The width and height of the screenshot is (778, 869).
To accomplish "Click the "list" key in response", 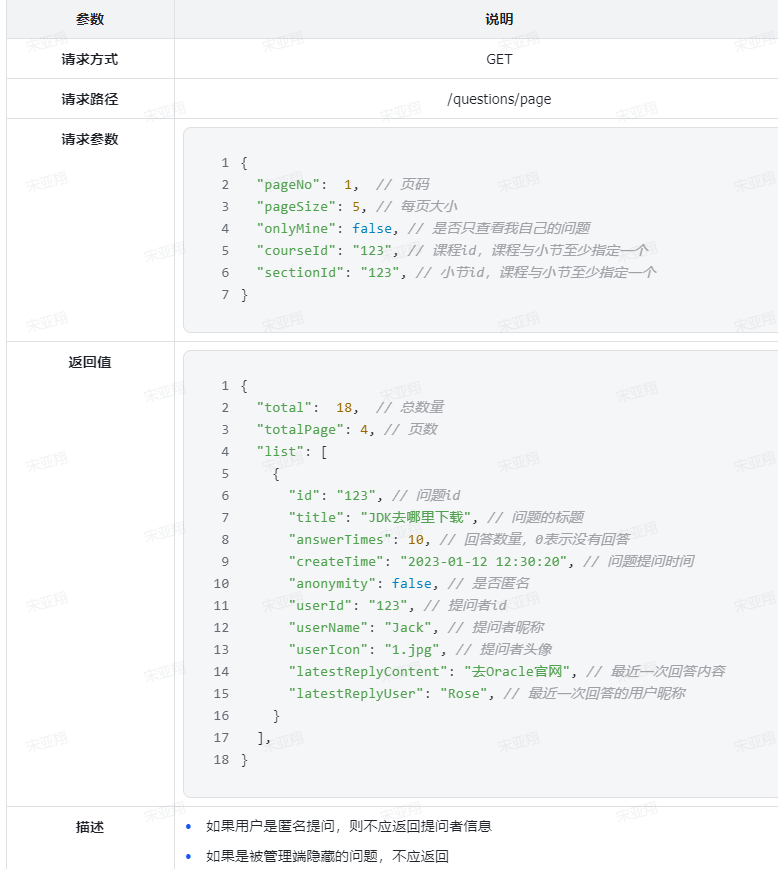I will click(x=280, y=452).
